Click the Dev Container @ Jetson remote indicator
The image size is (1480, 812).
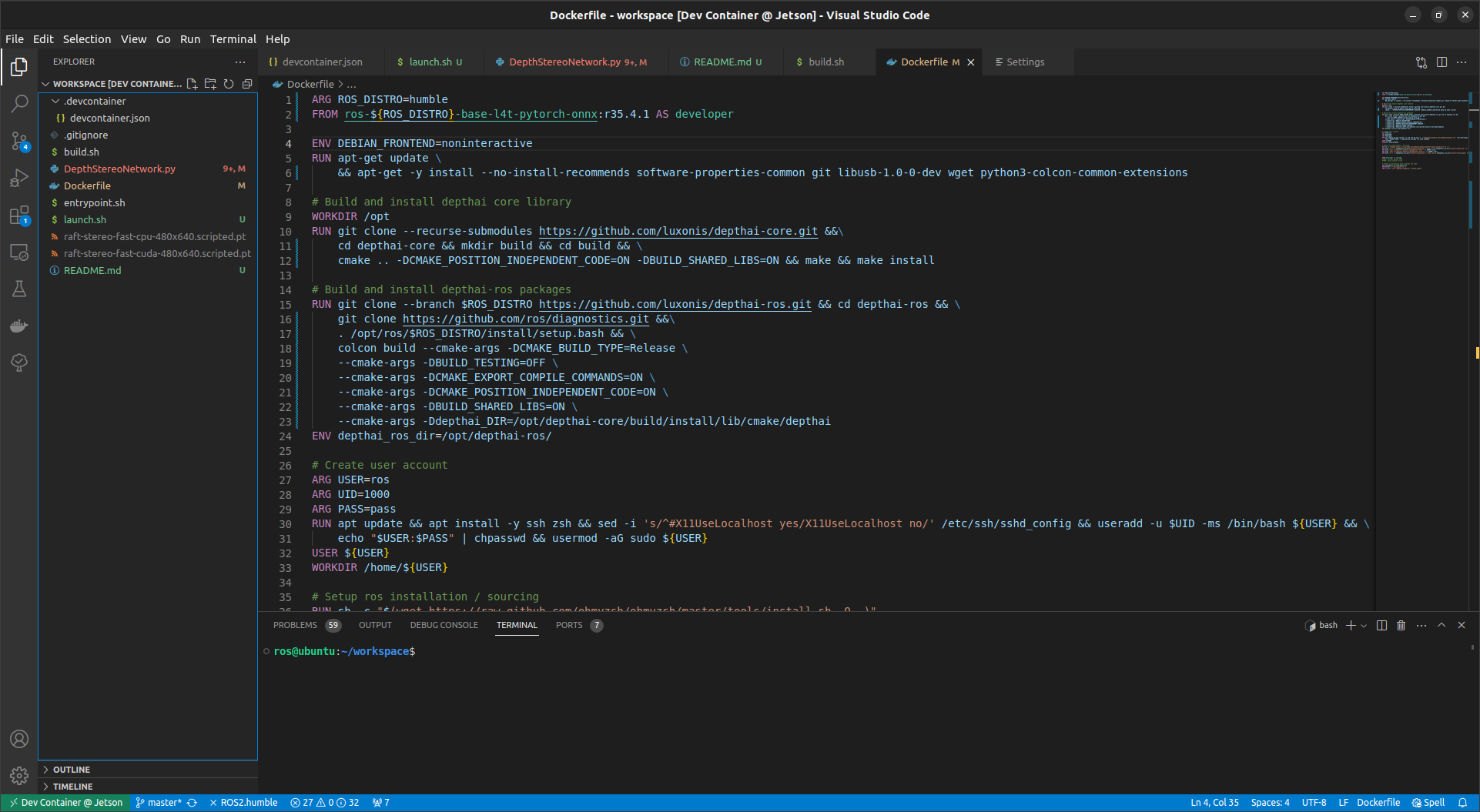tap(66, 803)
